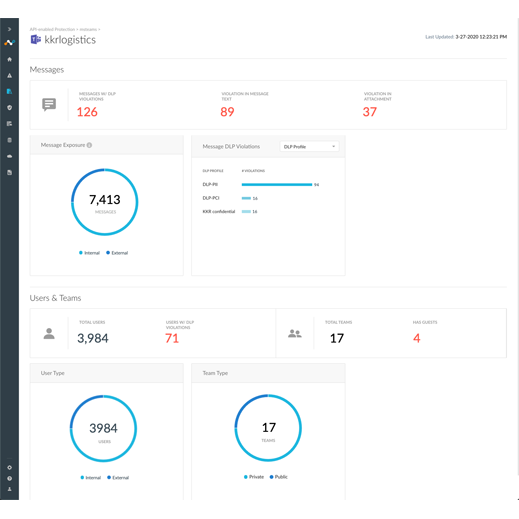Open the reports page icon in the sidebar
Screen dimensions: 519x519
click(x=9, y=172)
